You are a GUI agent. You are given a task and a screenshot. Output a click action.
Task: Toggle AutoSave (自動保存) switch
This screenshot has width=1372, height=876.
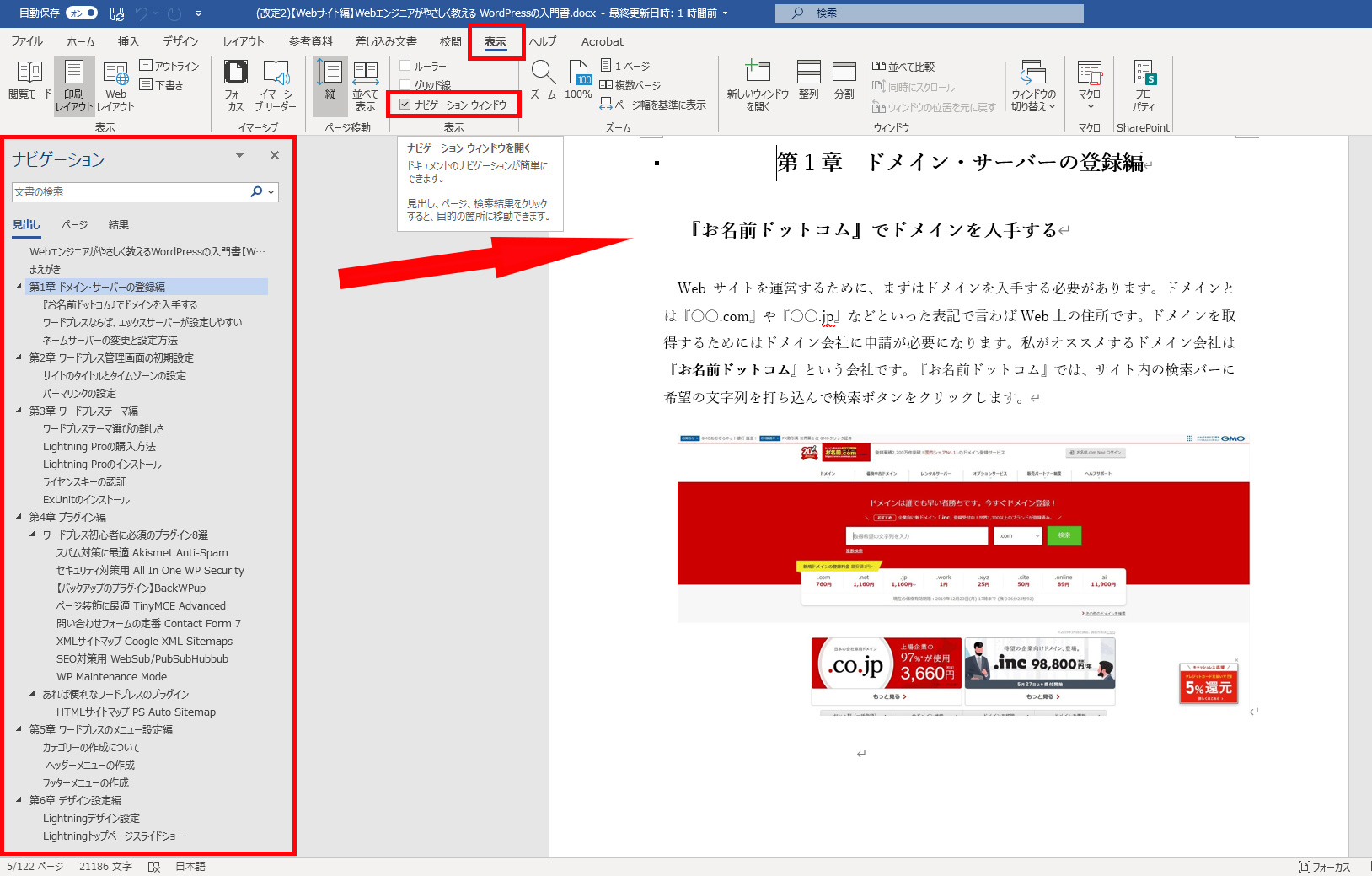point(82,13)
